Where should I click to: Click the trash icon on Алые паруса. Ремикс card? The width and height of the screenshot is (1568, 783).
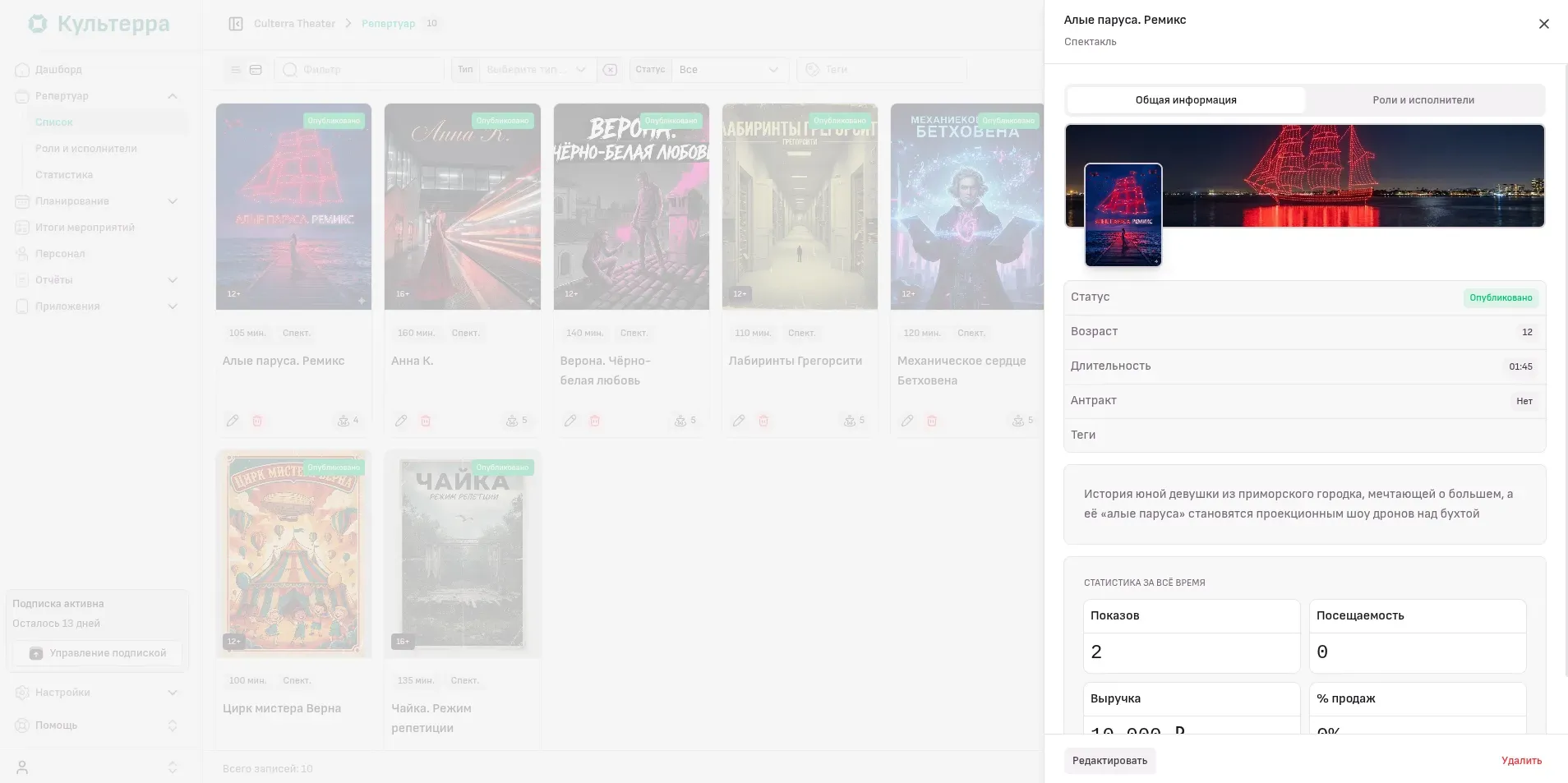257,421
